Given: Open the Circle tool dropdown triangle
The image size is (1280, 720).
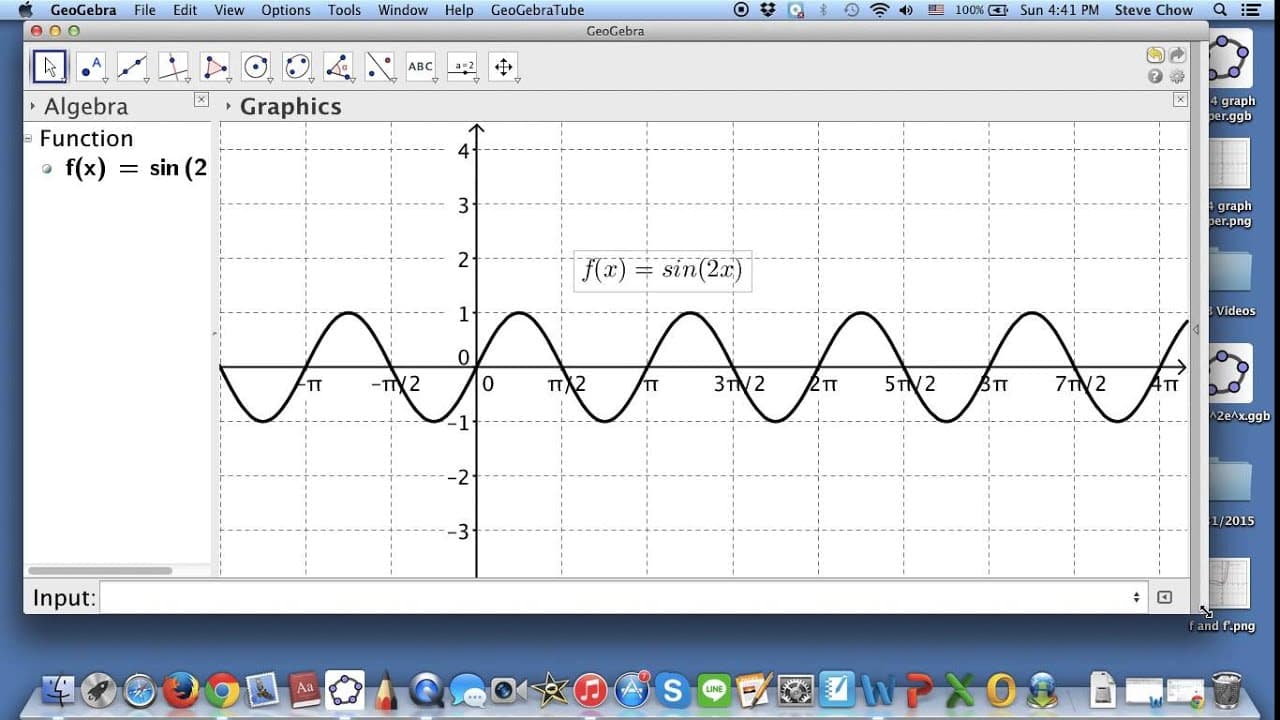Looking at the screenshot, I should point(269,80).
